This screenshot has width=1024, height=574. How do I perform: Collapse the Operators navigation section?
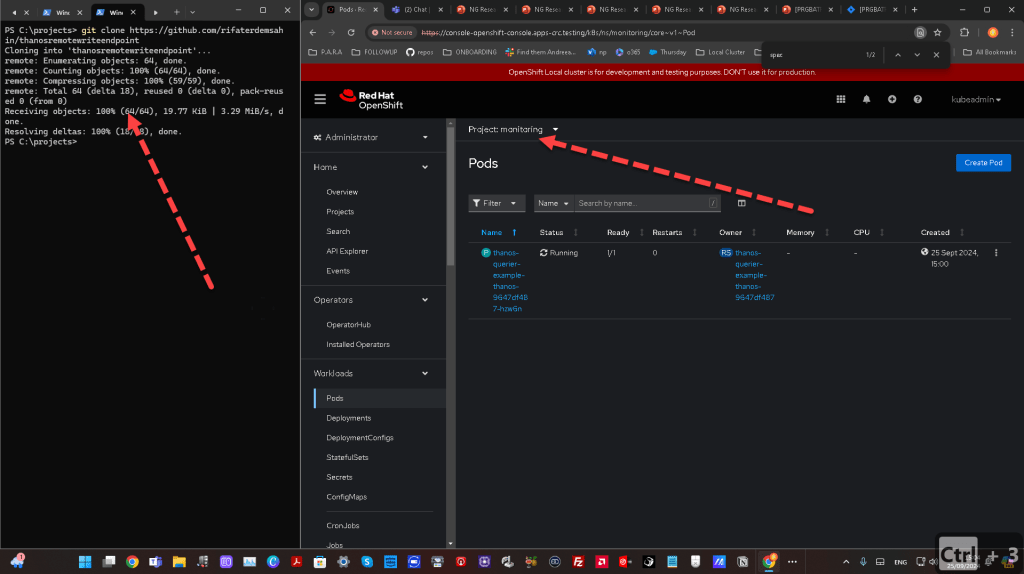coord(371,300)
